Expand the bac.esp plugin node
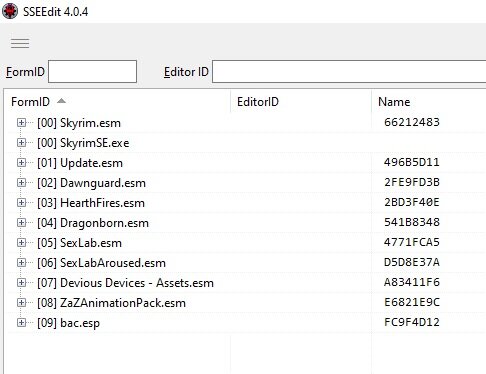The width and height of the screenshot is (486, 374). pyautogui.click(x=21, y=323)
